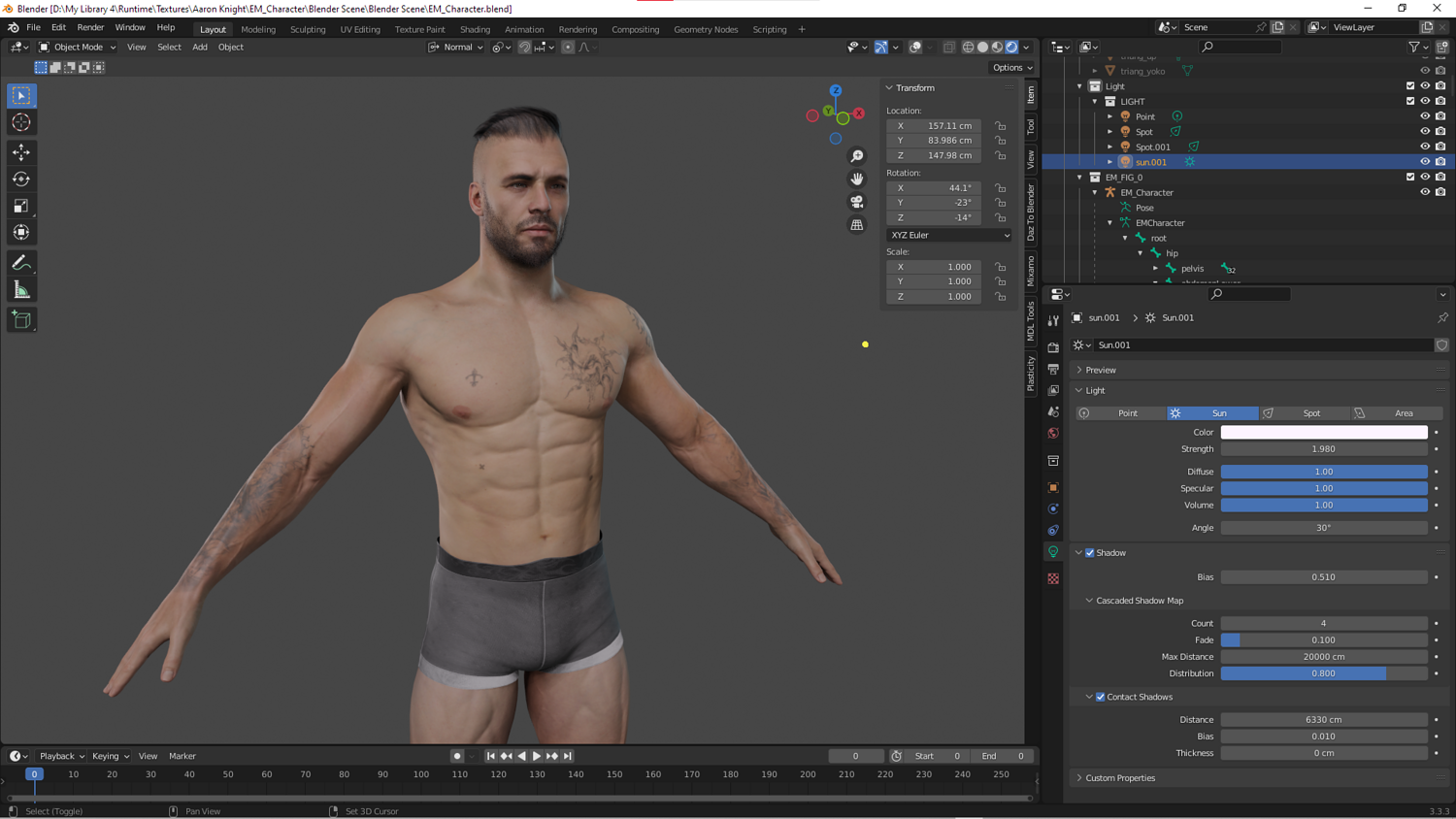Open the Object Data light properties tab
Screen dimensions: 1456x819
click(x=1053, y=551)
